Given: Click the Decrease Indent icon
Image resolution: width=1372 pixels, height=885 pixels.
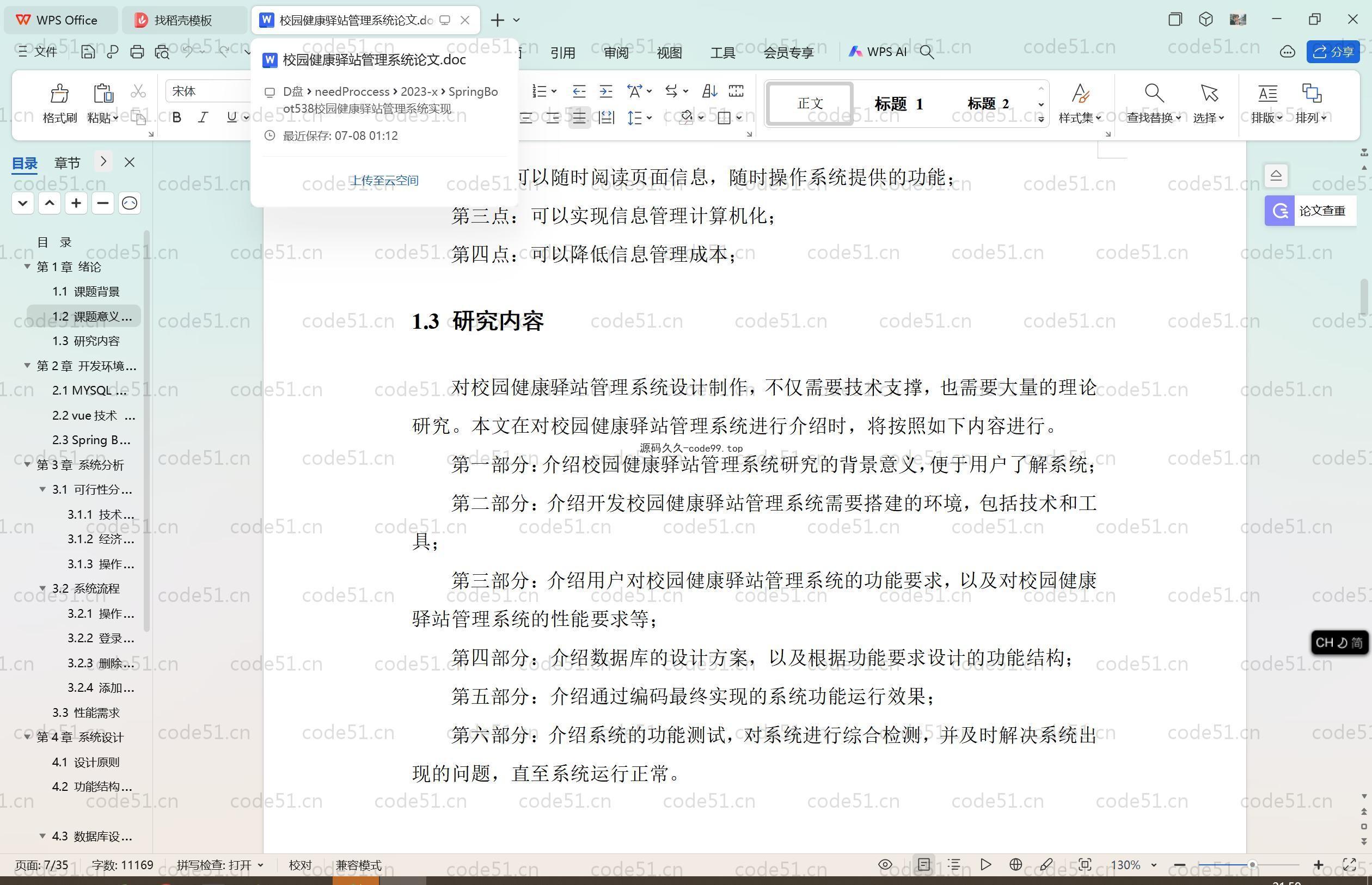Looking at the screenshot, I should click(x=579, y=91).
